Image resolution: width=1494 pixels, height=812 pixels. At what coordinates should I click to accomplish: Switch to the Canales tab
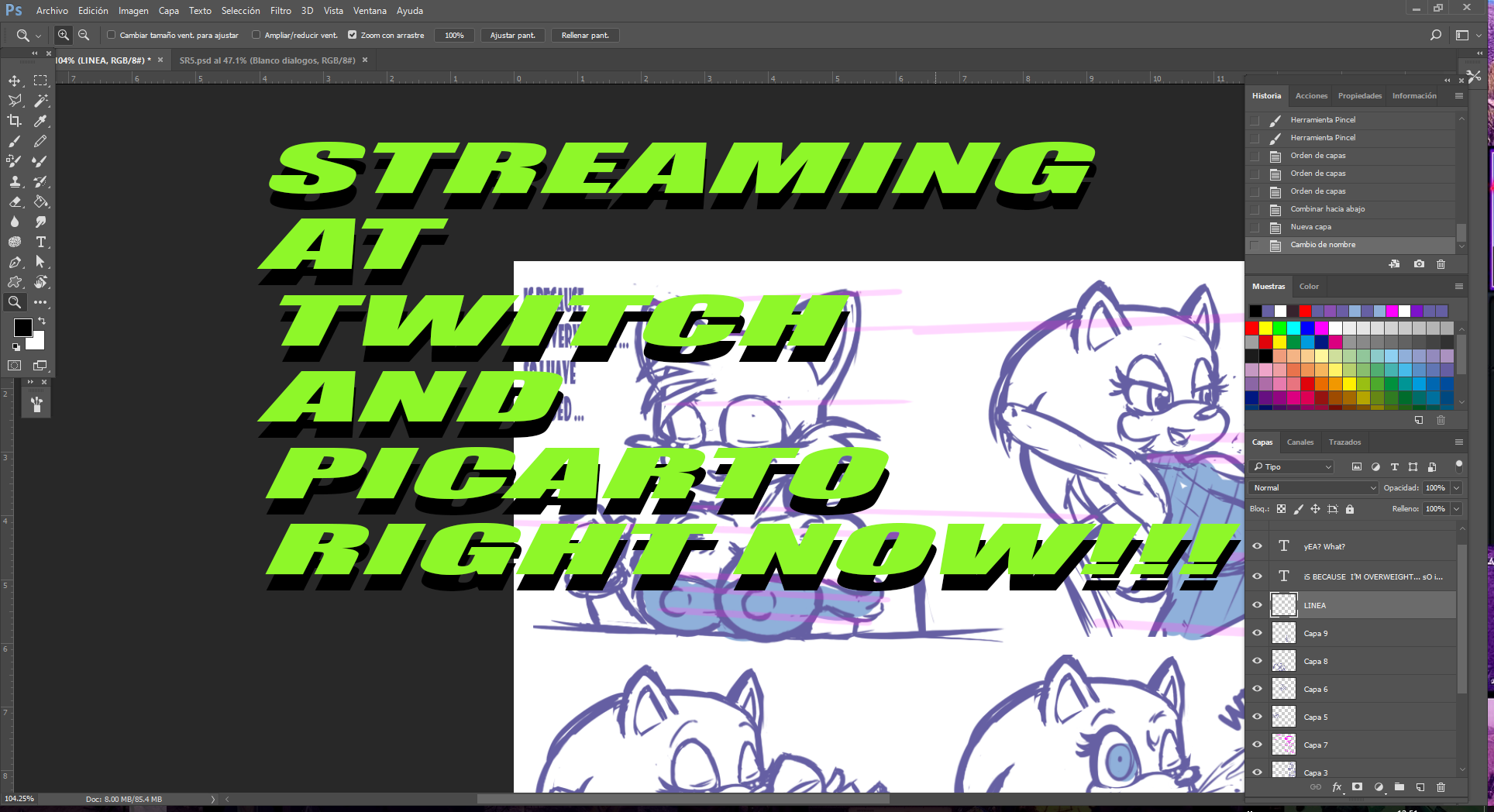point(1300,442)
